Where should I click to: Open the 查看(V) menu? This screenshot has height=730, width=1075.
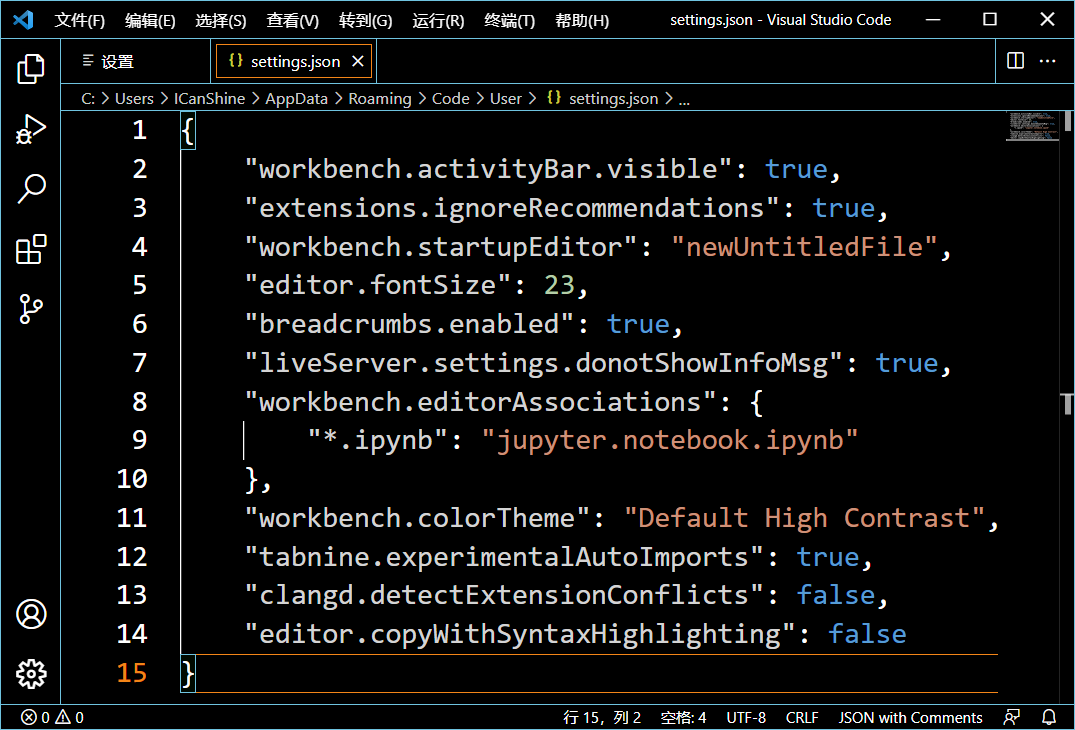[x=293, y=21]
